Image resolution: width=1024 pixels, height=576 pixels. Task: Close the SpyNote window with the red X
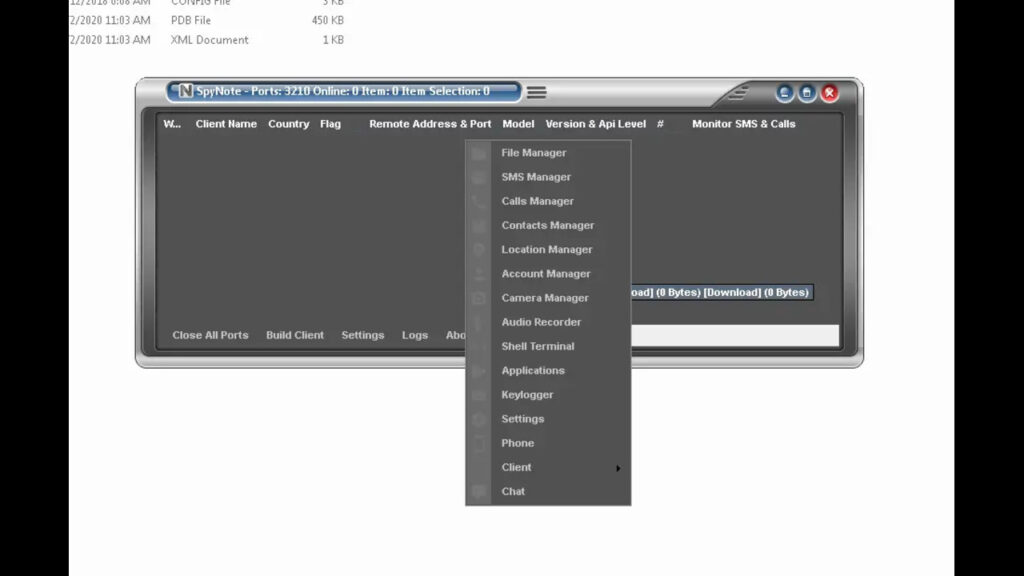(x=829, y=93)
